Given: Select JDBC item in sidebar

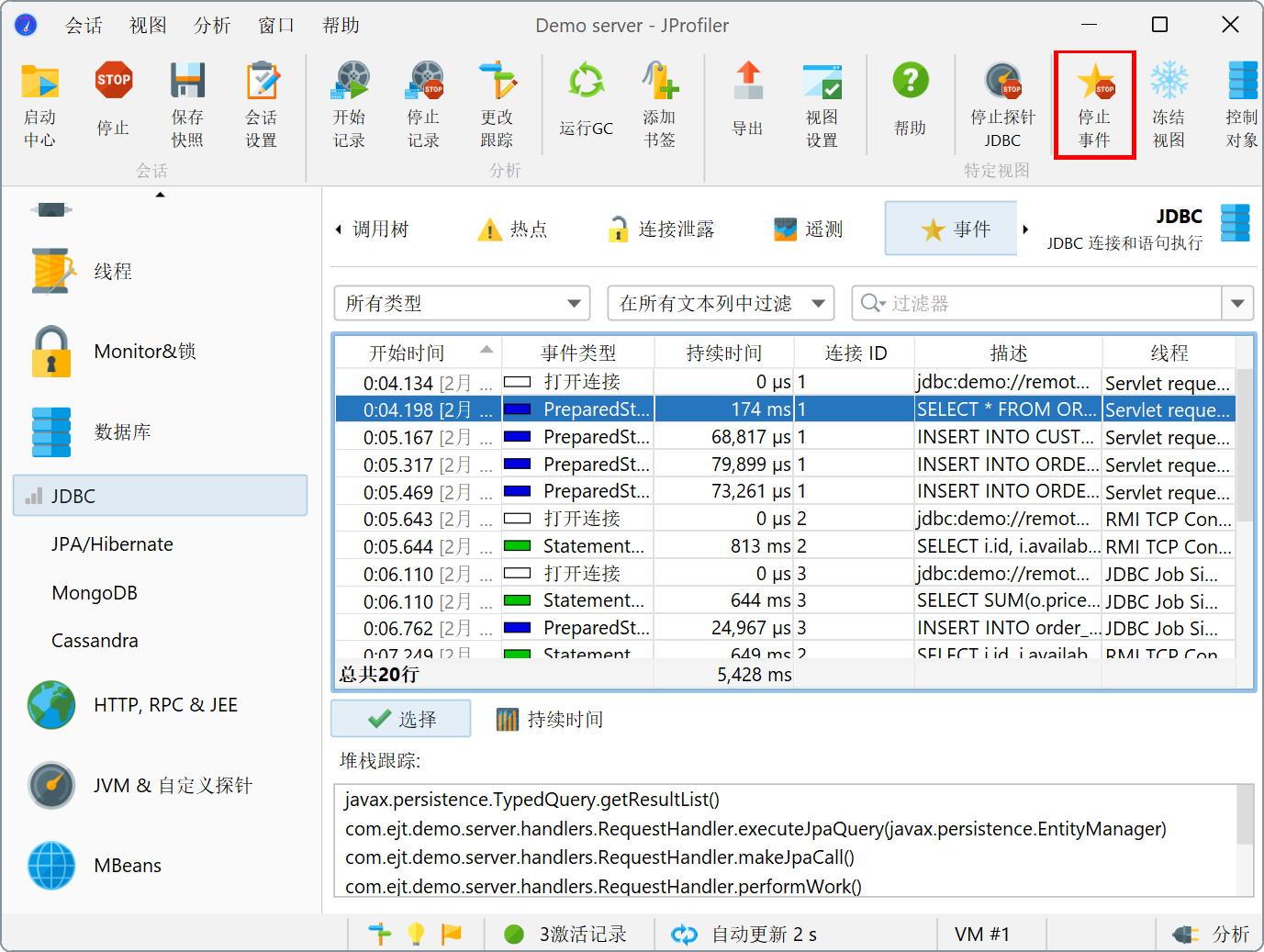Looking at the screenshot, I should pos(161,496).
